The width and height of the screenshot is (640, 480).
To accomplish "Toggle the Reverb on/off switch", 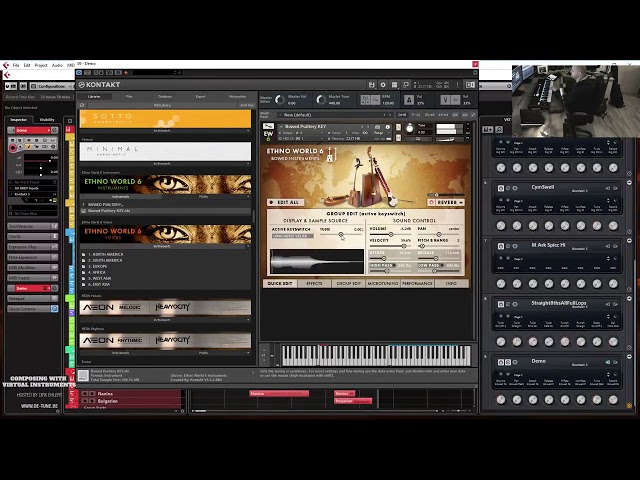I will pyautogui.click(x=432, y=202).
